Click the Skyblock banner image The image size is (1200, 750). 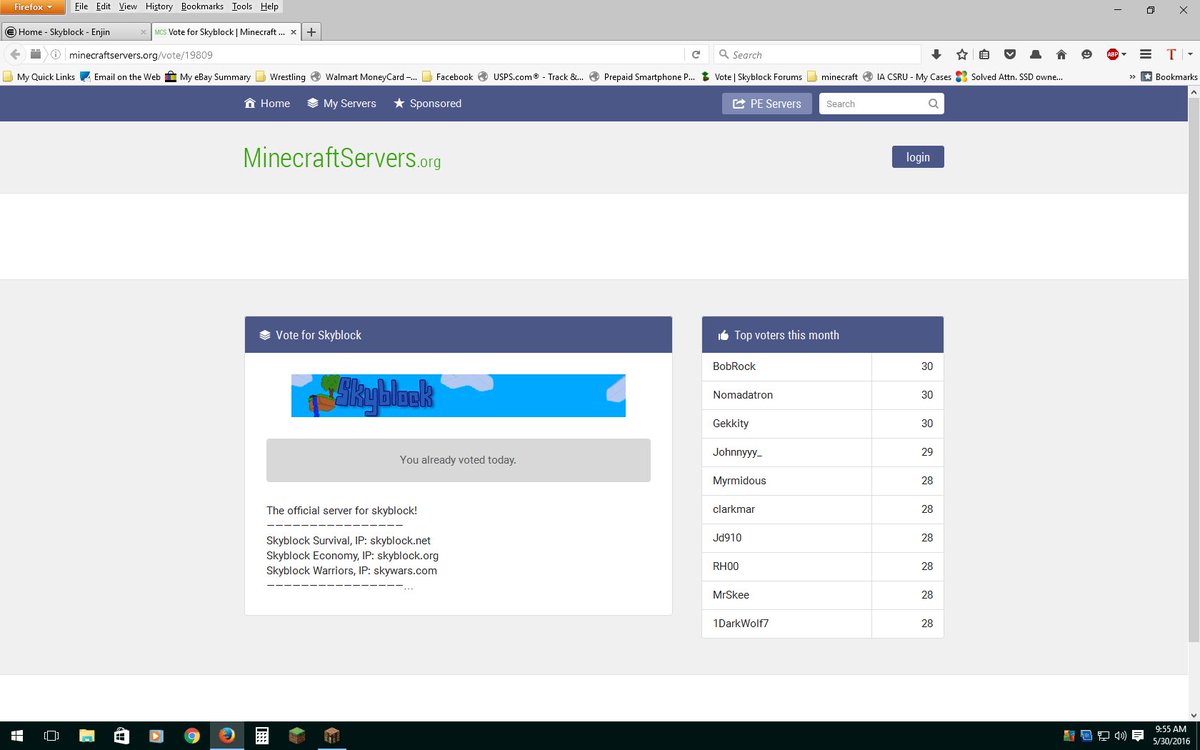tap(458, 395)
